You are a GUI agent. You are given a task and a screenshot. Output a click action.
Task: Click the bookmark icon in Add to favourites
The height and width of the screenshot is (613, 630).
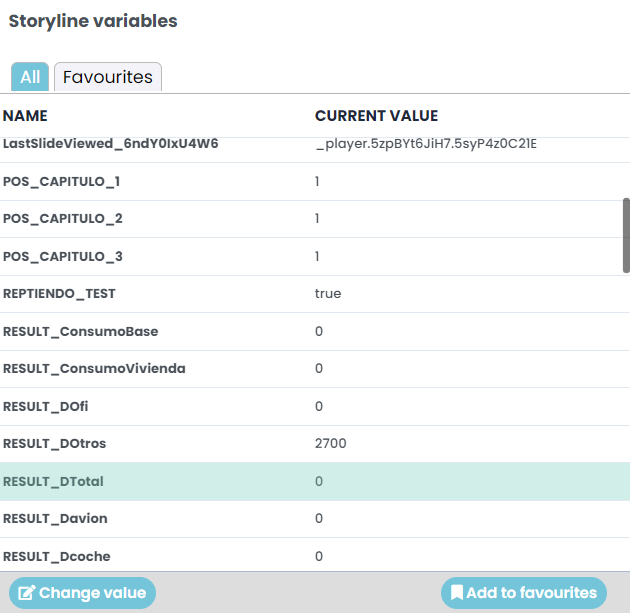pos(457,593)
